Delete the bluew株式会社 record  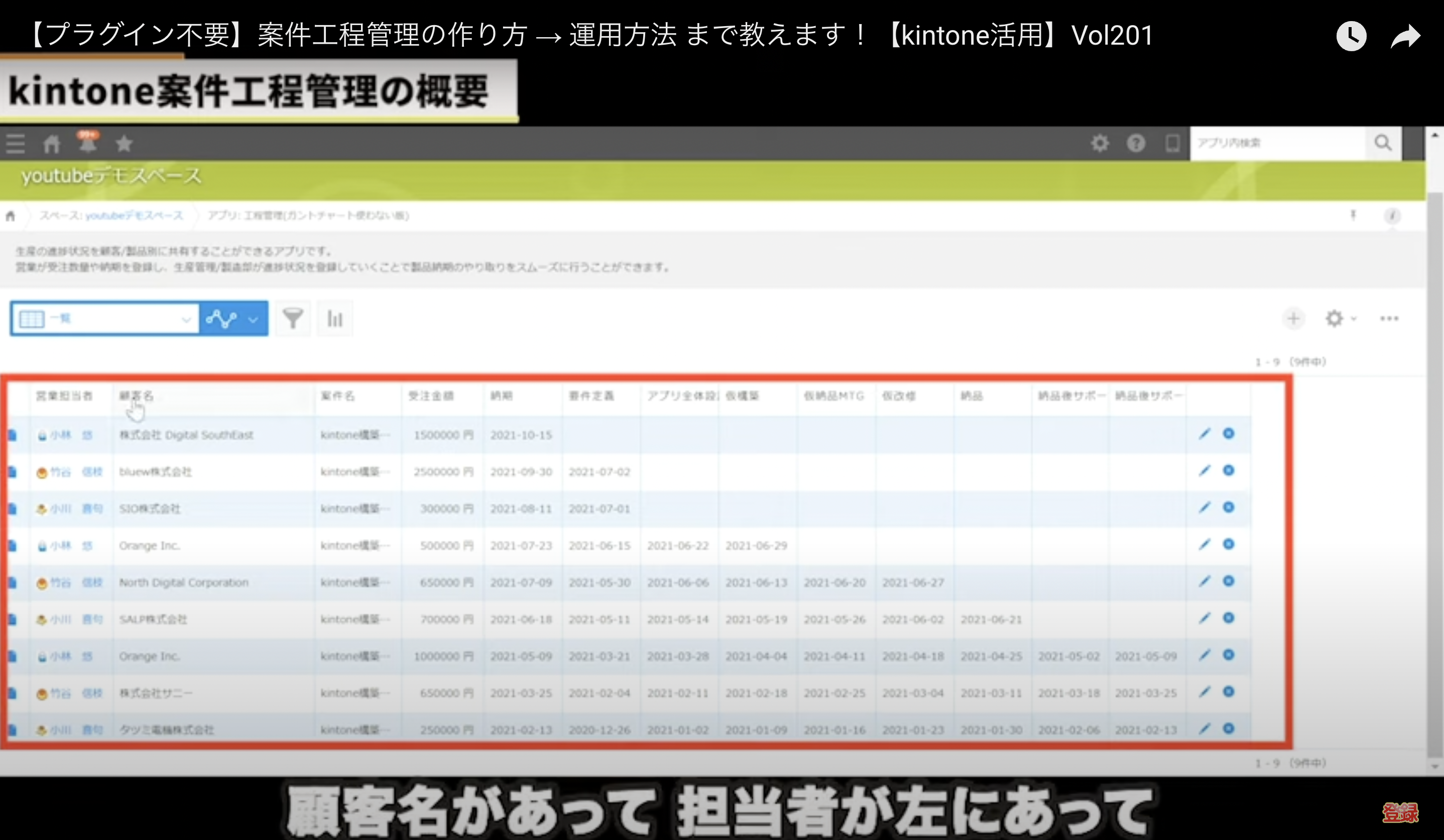click(1229, 471)
